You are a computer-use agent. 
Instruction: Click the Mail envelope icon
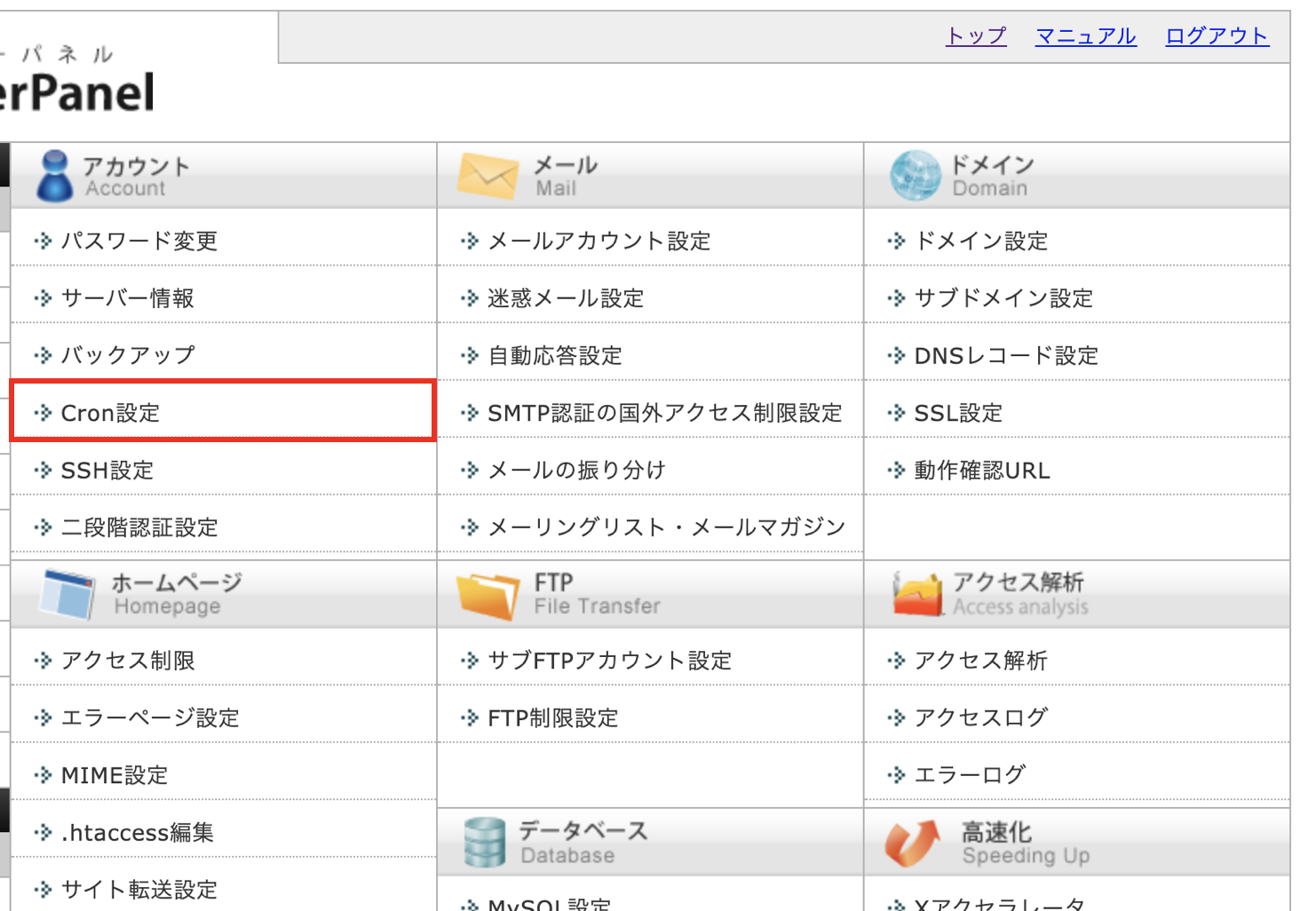click(x=488, y=175)
